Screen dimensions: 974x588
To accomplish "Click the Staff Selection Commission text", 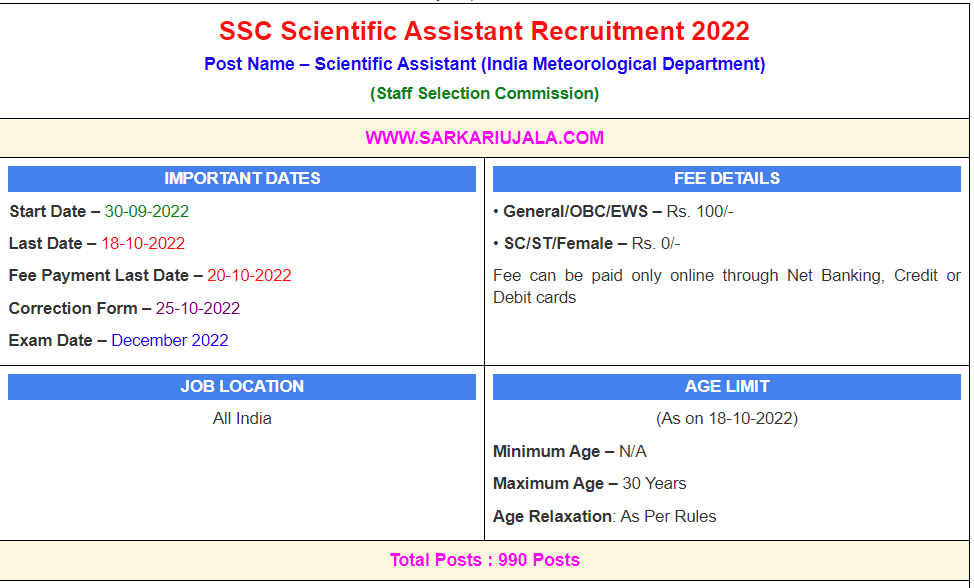I will click(484, 93).
